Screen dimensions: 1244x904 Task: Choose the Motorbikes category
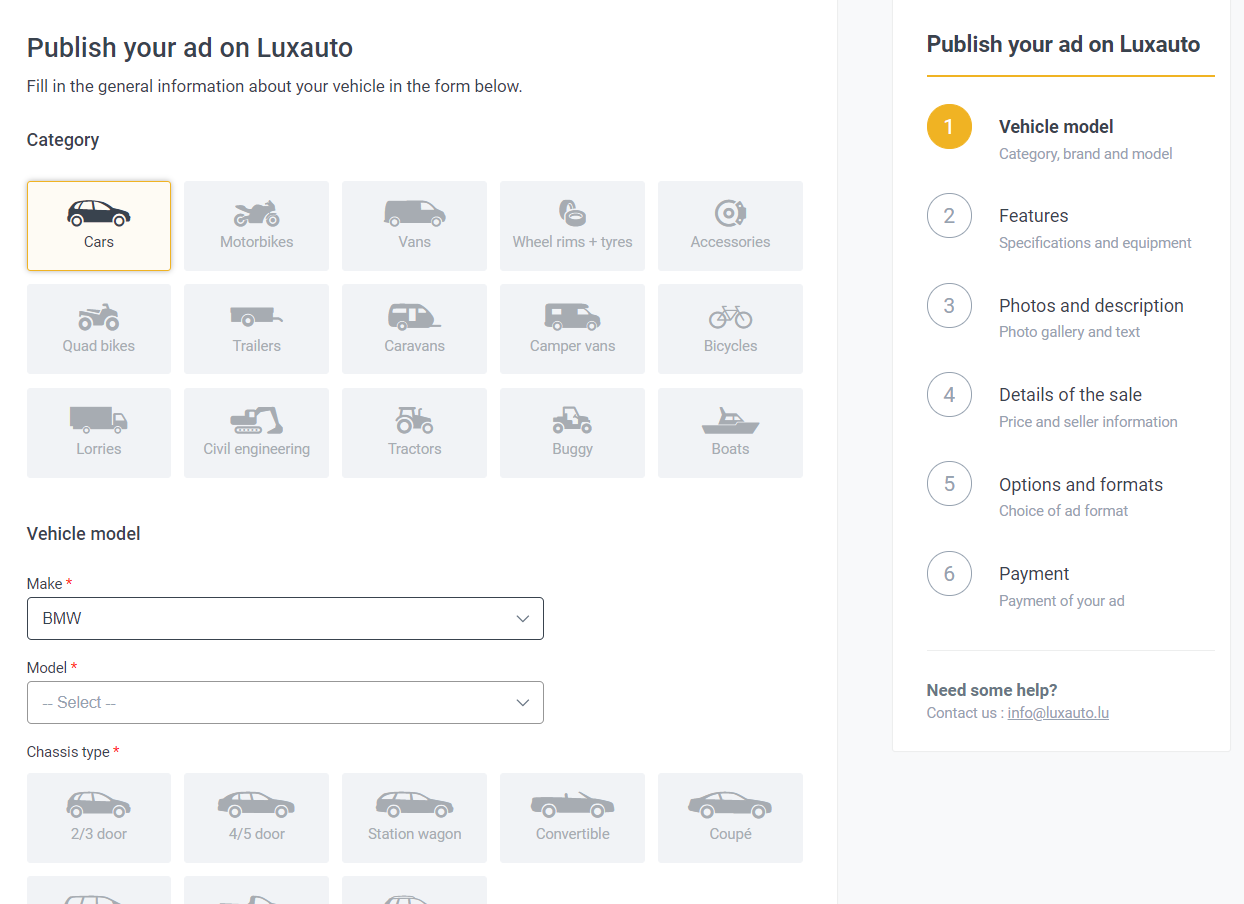click(257, 226)
